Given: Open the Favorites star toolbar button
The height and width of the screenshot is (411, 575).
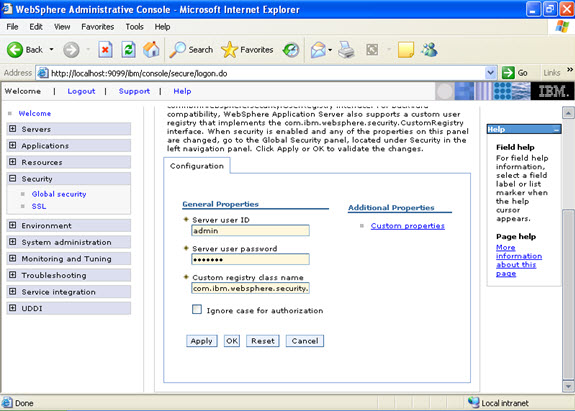Looking at the screenshot, I should pos(247,49).
